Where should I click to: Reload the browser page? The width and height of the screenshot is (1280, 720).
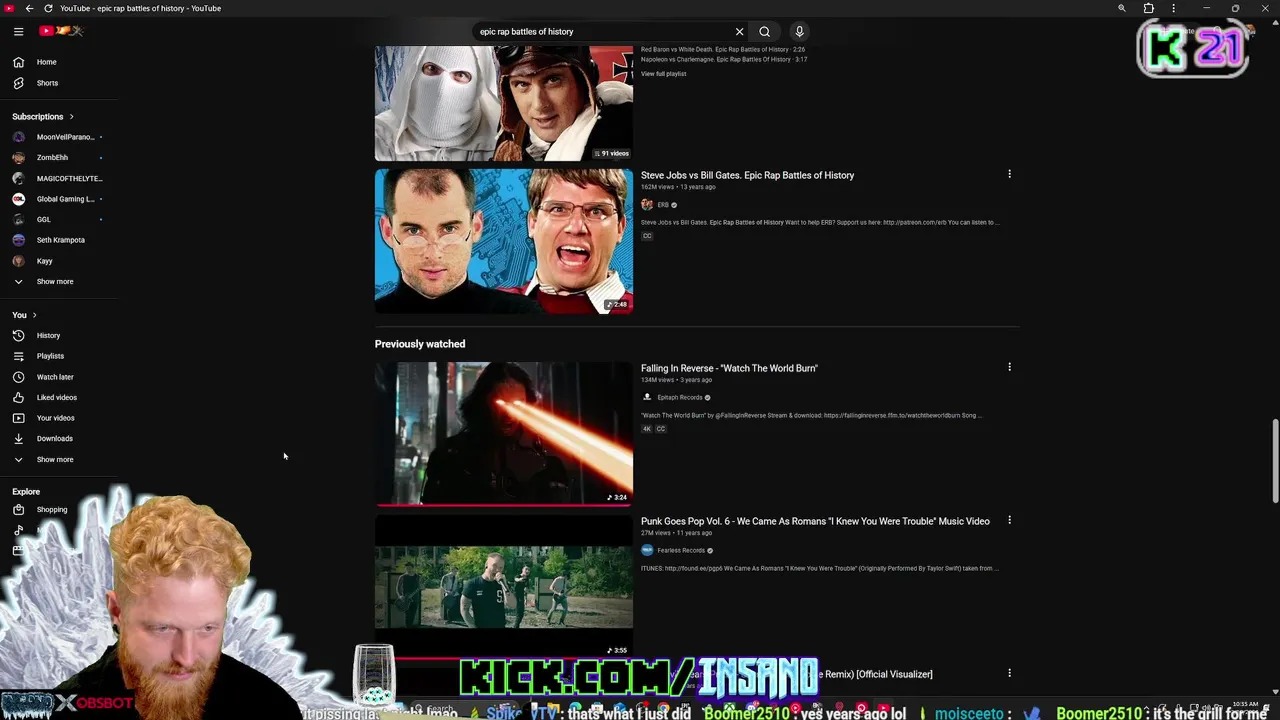48,8
